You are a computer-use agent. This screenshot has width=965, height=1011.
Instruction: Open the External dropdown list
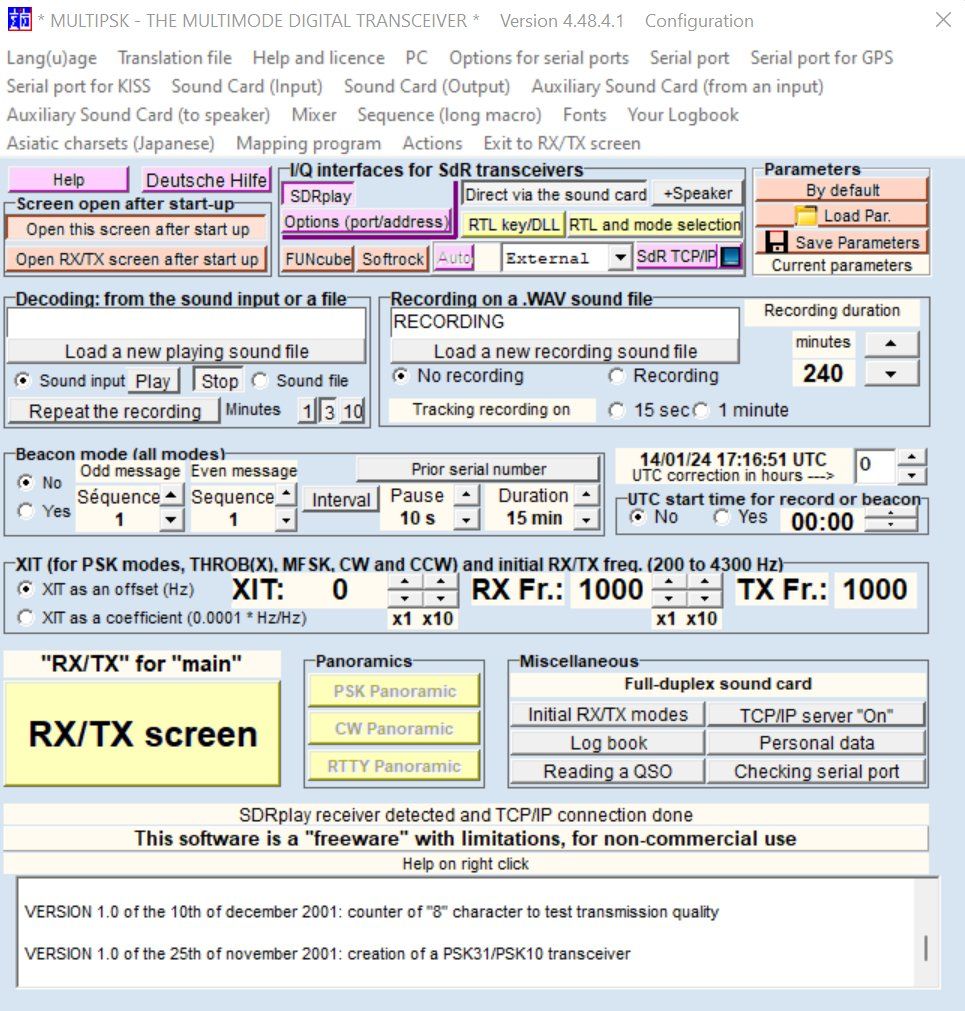[x=619, y=257]
